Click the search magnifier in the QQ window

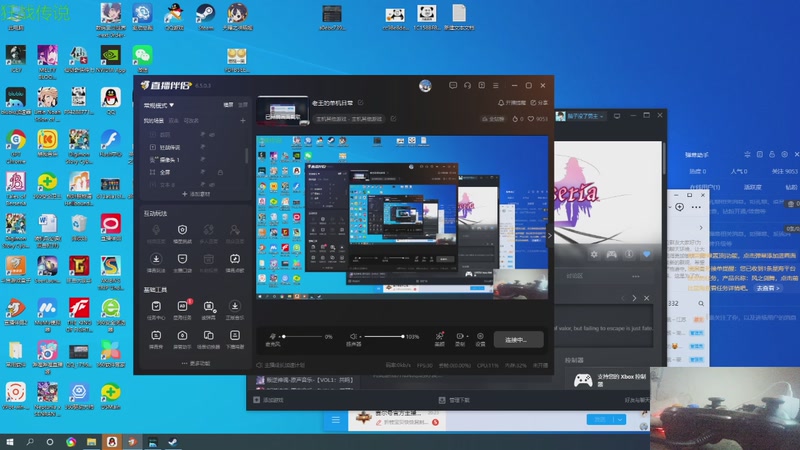(x=701, y=303)
